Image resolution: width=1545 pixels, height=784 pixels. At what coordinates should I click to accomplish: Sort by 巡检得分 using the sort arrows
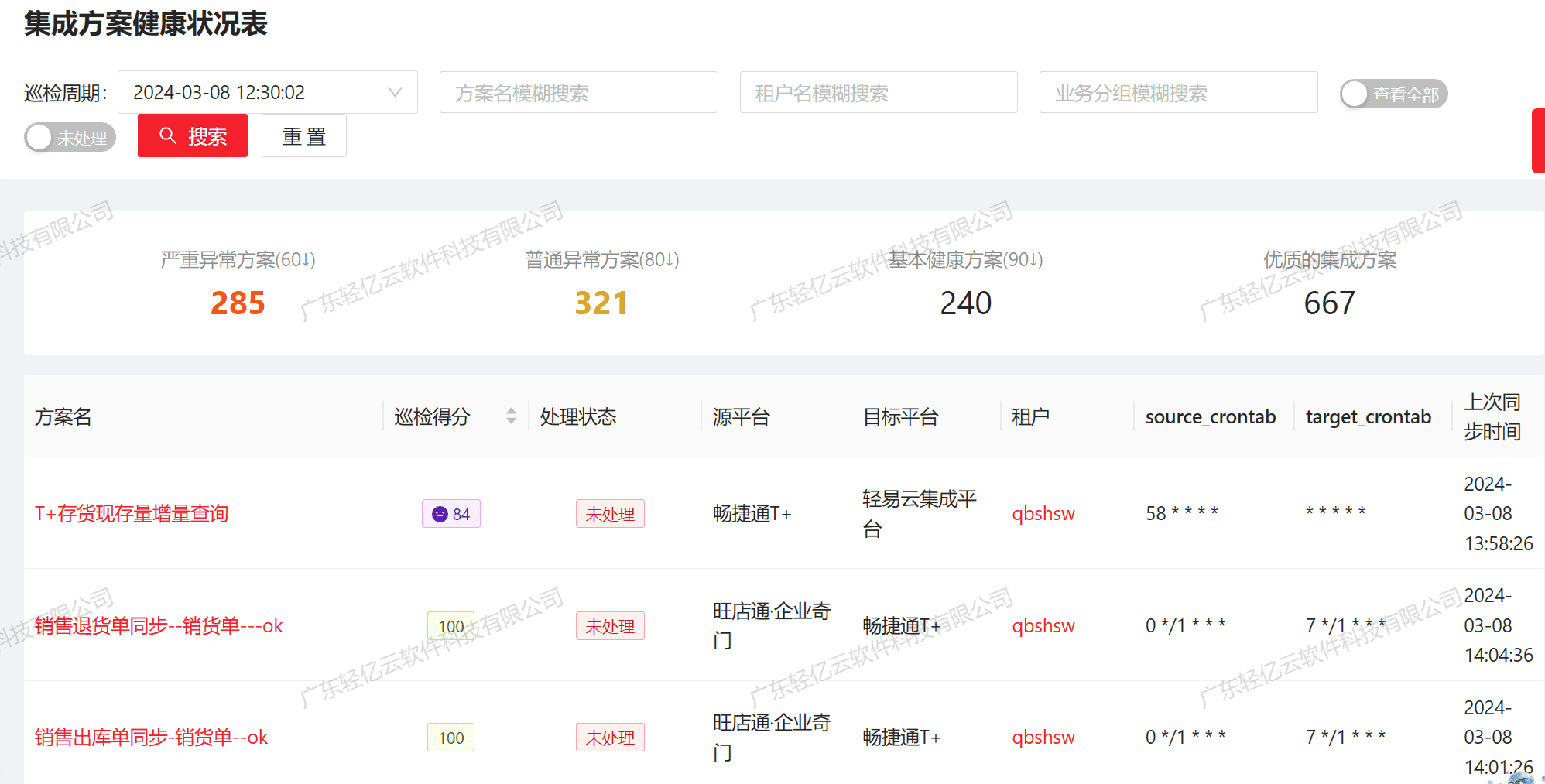(x=511, y=416)
